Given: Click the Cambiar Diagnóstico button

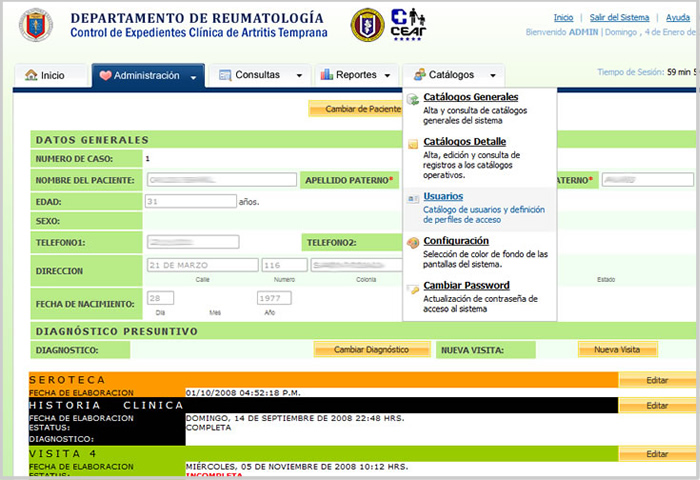Looking at the screenshot, I should click(372, 350).
